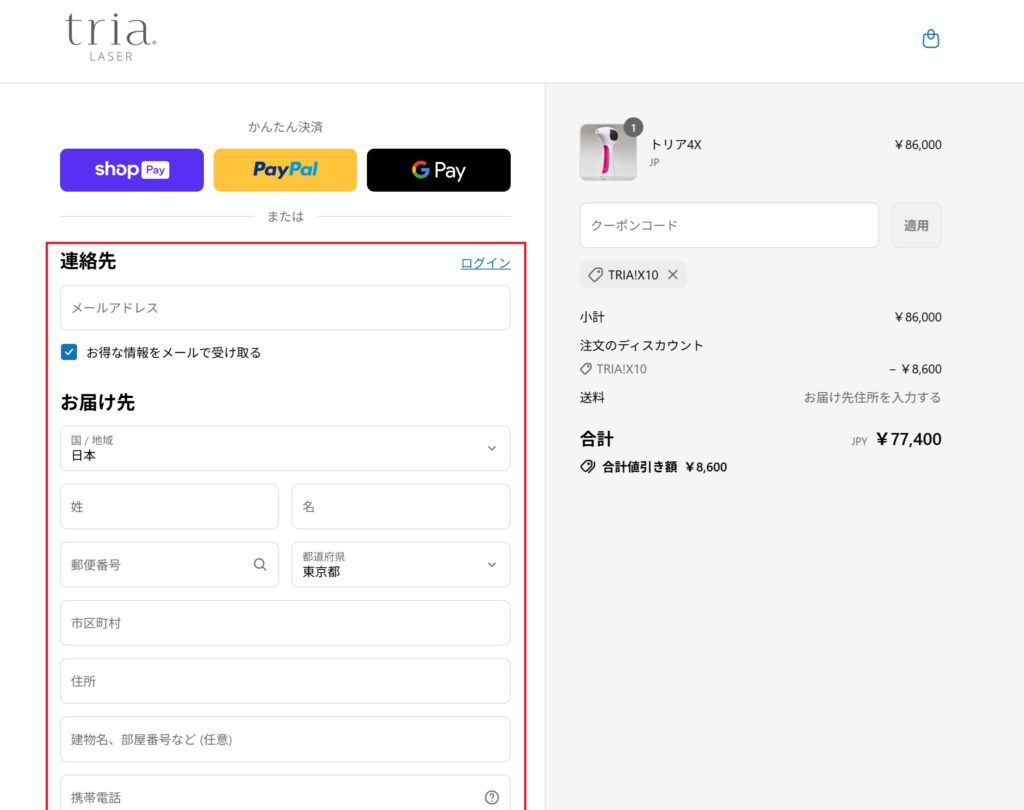Pay with PayPal button

pyautogui.click(x=285, y=170)
